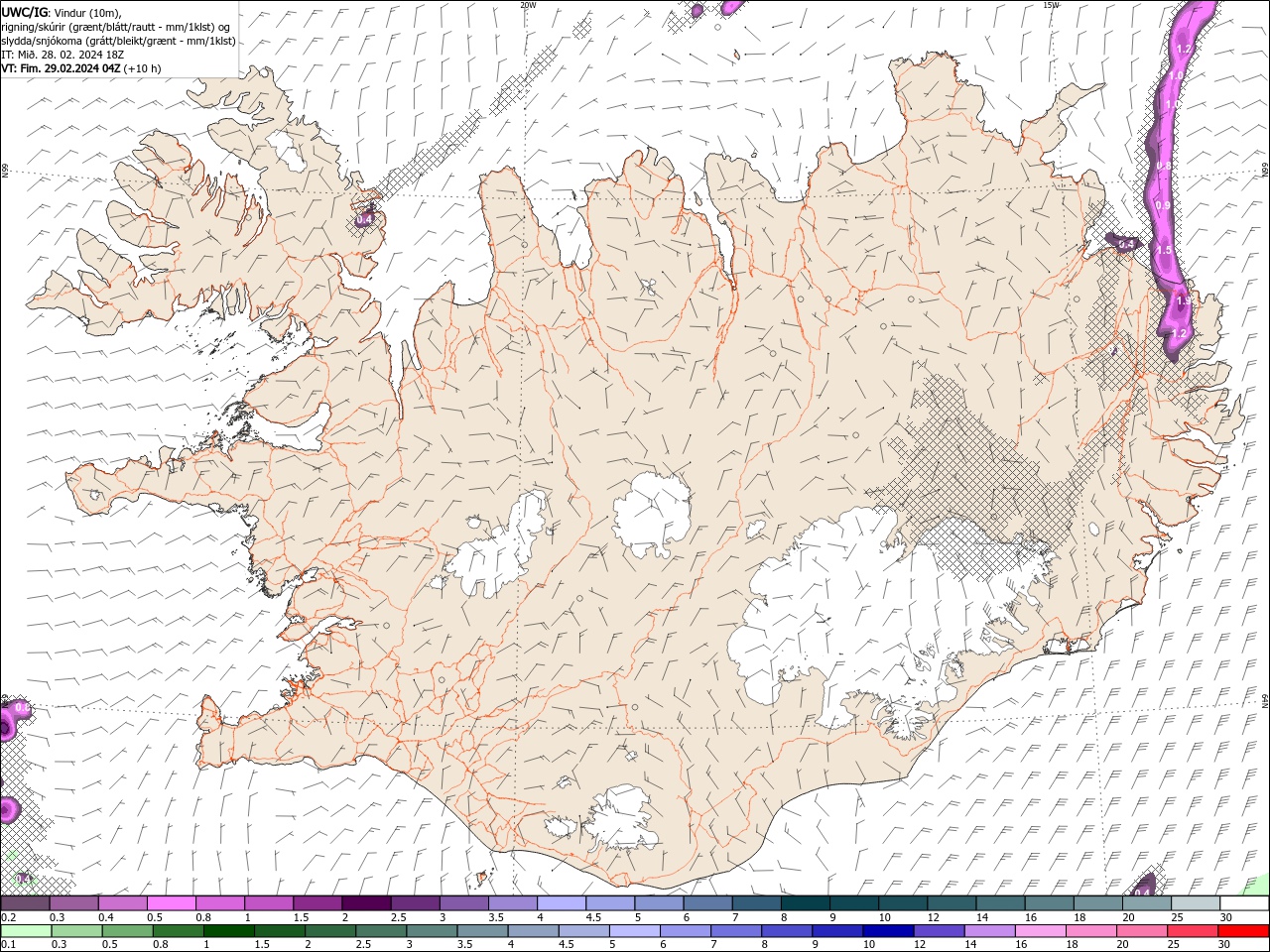
Task: Click the 0.4 value on dark patch near east coast
Action: tap(1126, 243)
